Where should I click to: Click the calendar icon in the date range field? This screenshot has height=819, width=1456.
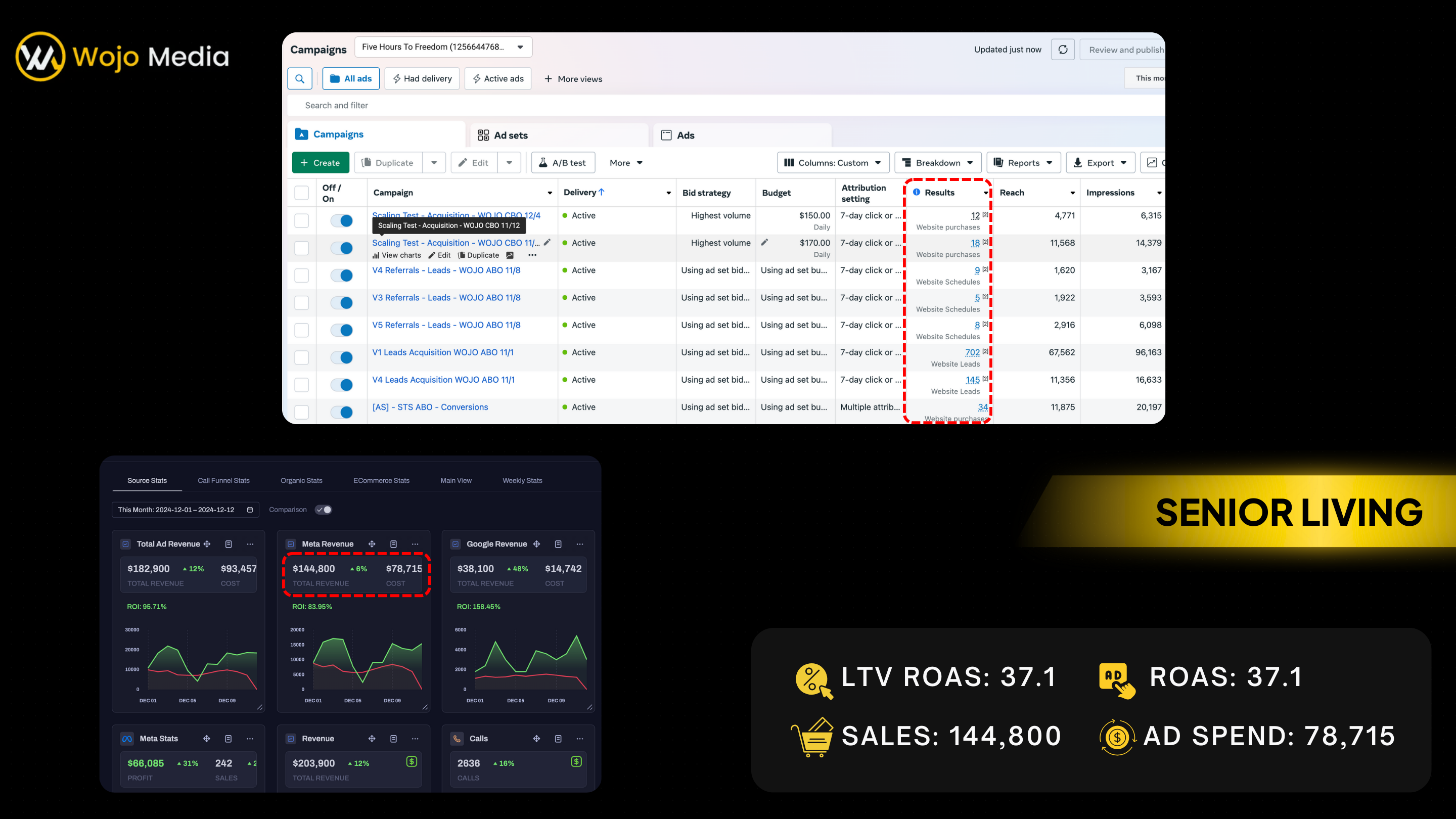[250, 510]
